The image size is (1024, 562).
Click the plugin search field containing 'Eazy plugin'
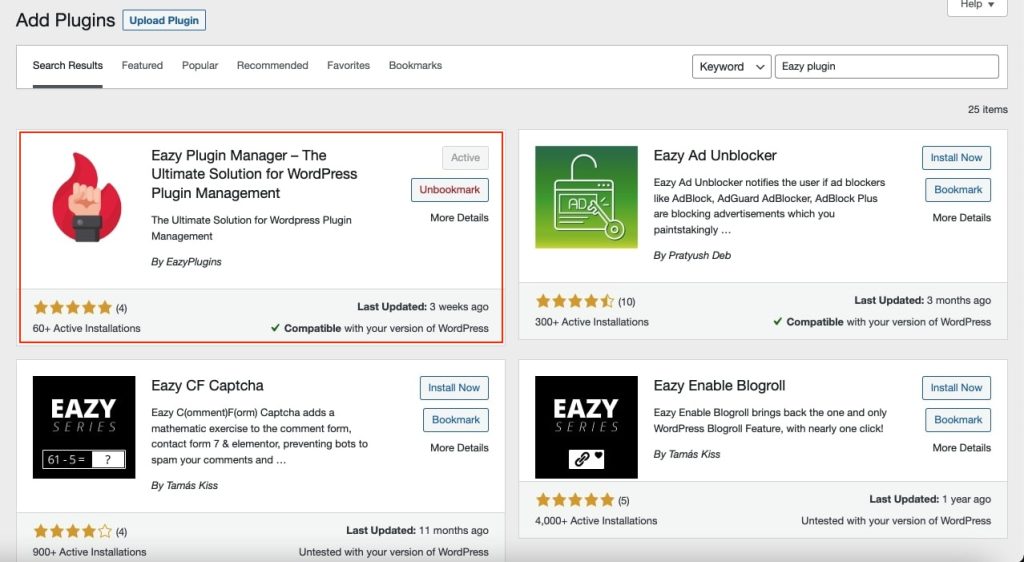tap(886, 67)
